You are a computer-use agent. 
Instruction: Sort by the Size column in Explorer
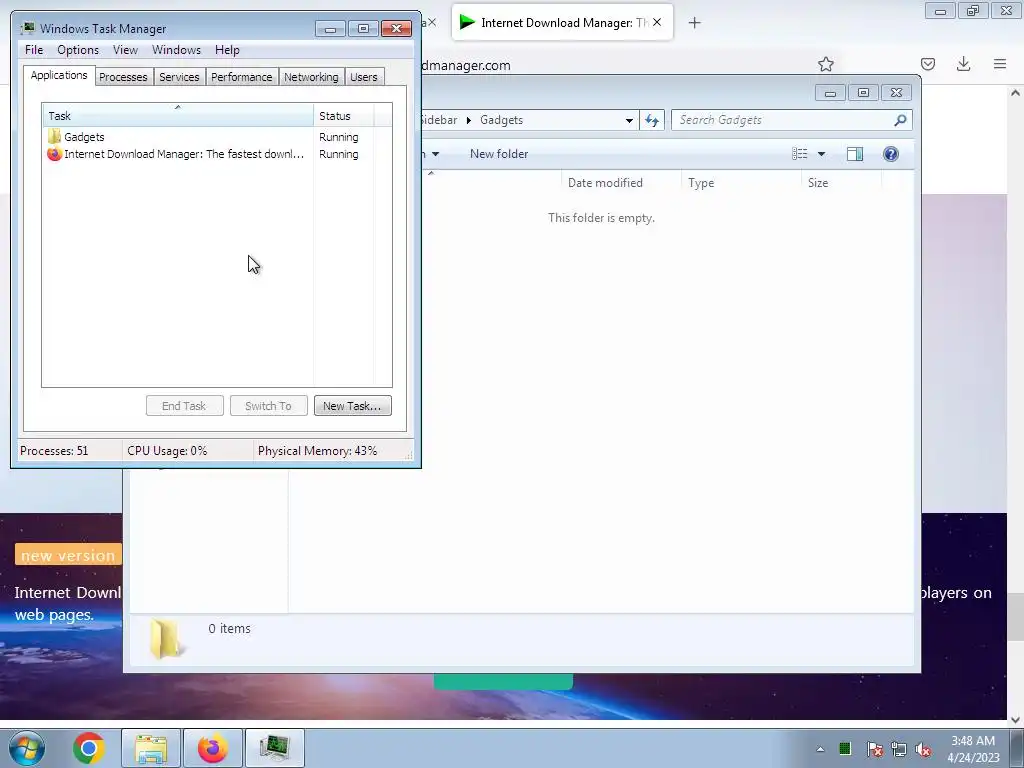tap(842, 183)
